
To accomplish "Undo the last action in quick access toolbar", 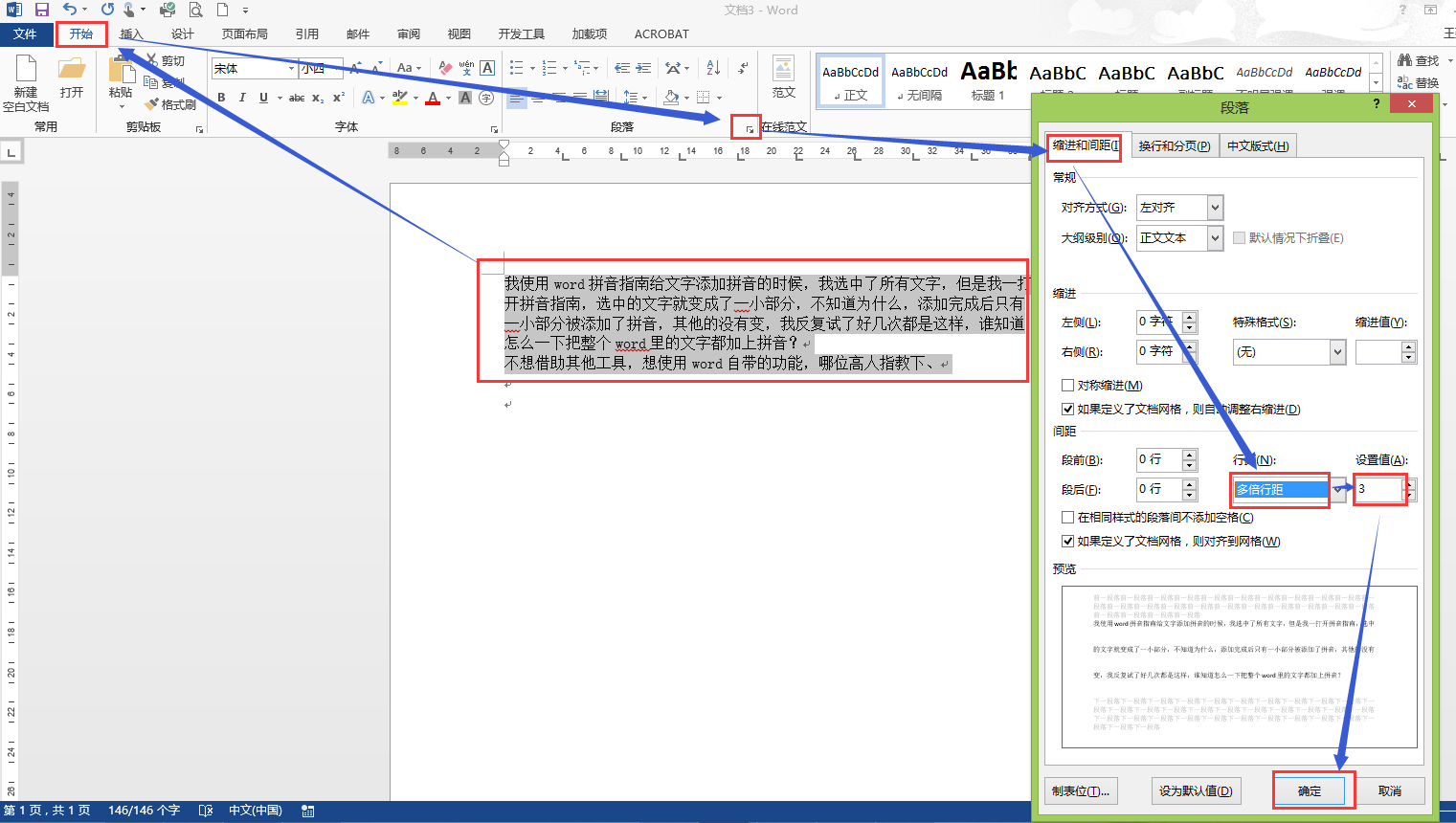I will [x=69, y=10].
